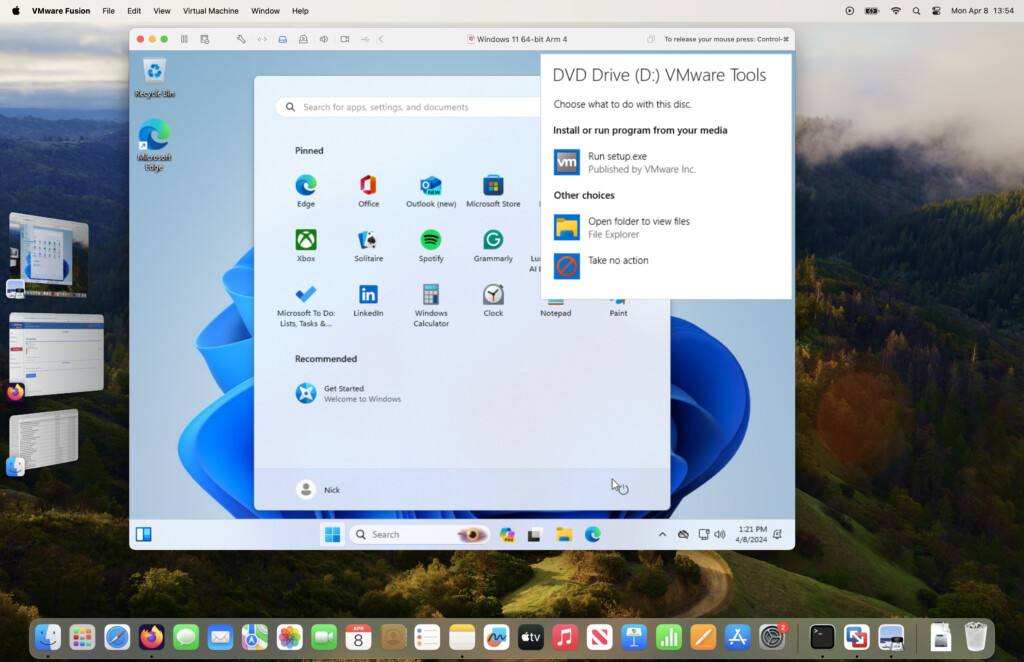
Task: Click the sound icon in VMware toolbar
Action: click(324, 39)
